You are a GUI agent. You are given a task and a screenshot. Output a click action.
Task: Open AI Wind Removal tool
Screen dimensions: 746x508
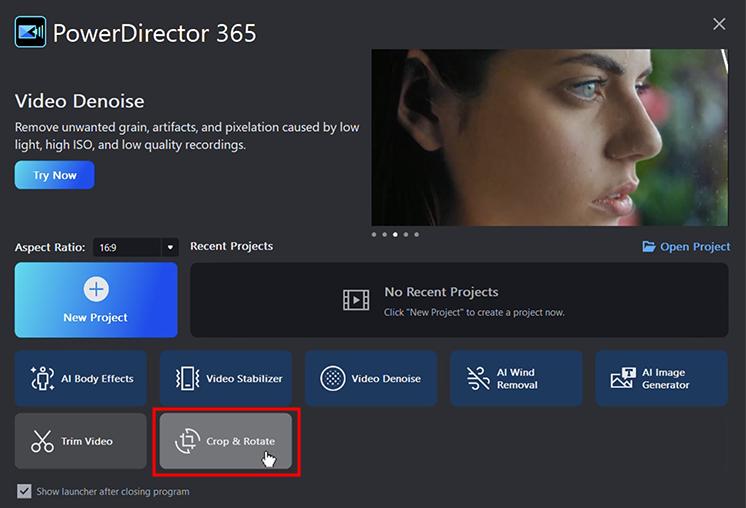tap(516, 378)
